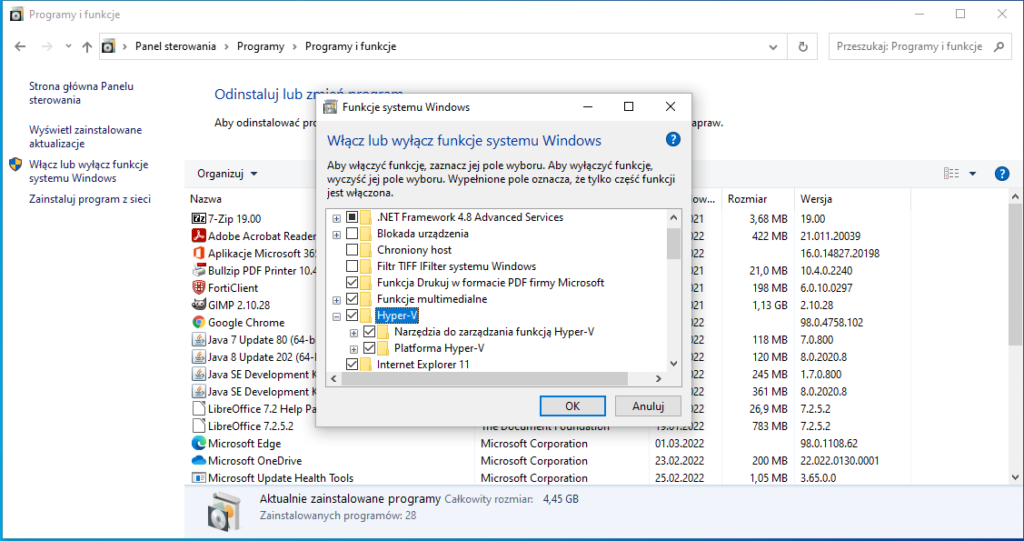Viewport: 1024px width, 541px height.
Task: Click the 7-Zip 19.00 program icon
Action: tap(198, 219)
